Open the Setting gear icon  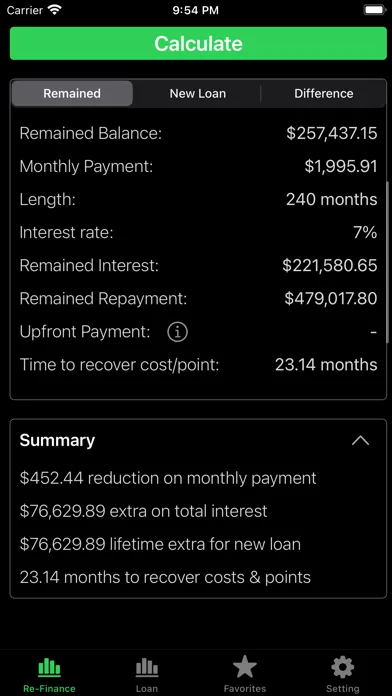[343, 667]
